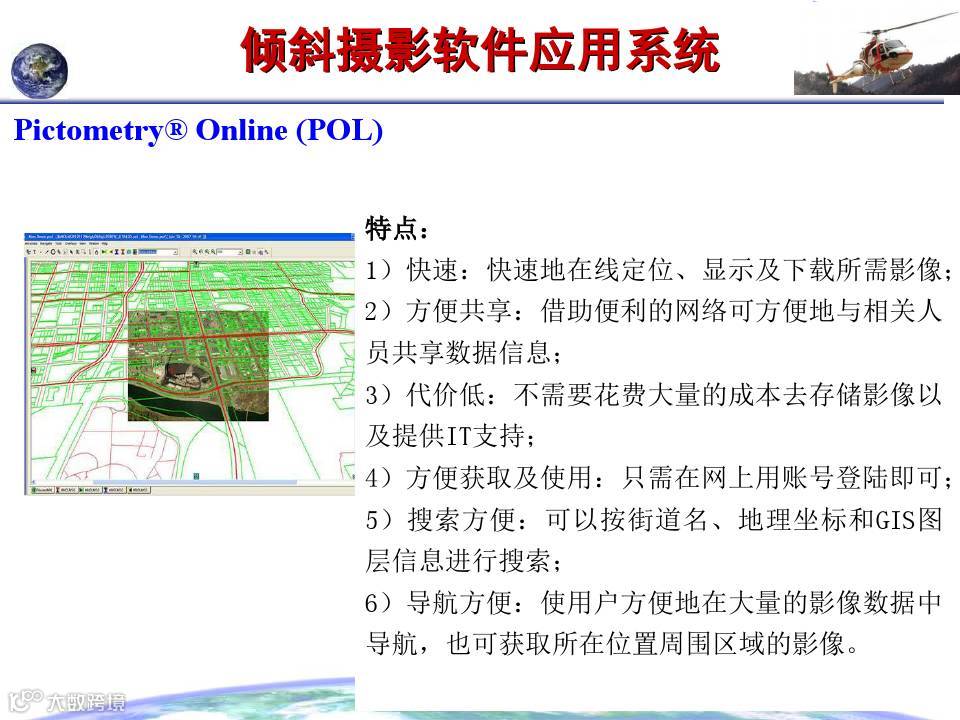Click the line 层信息进行搜索；
960x720 pixels.
click(x=463, y=560)
